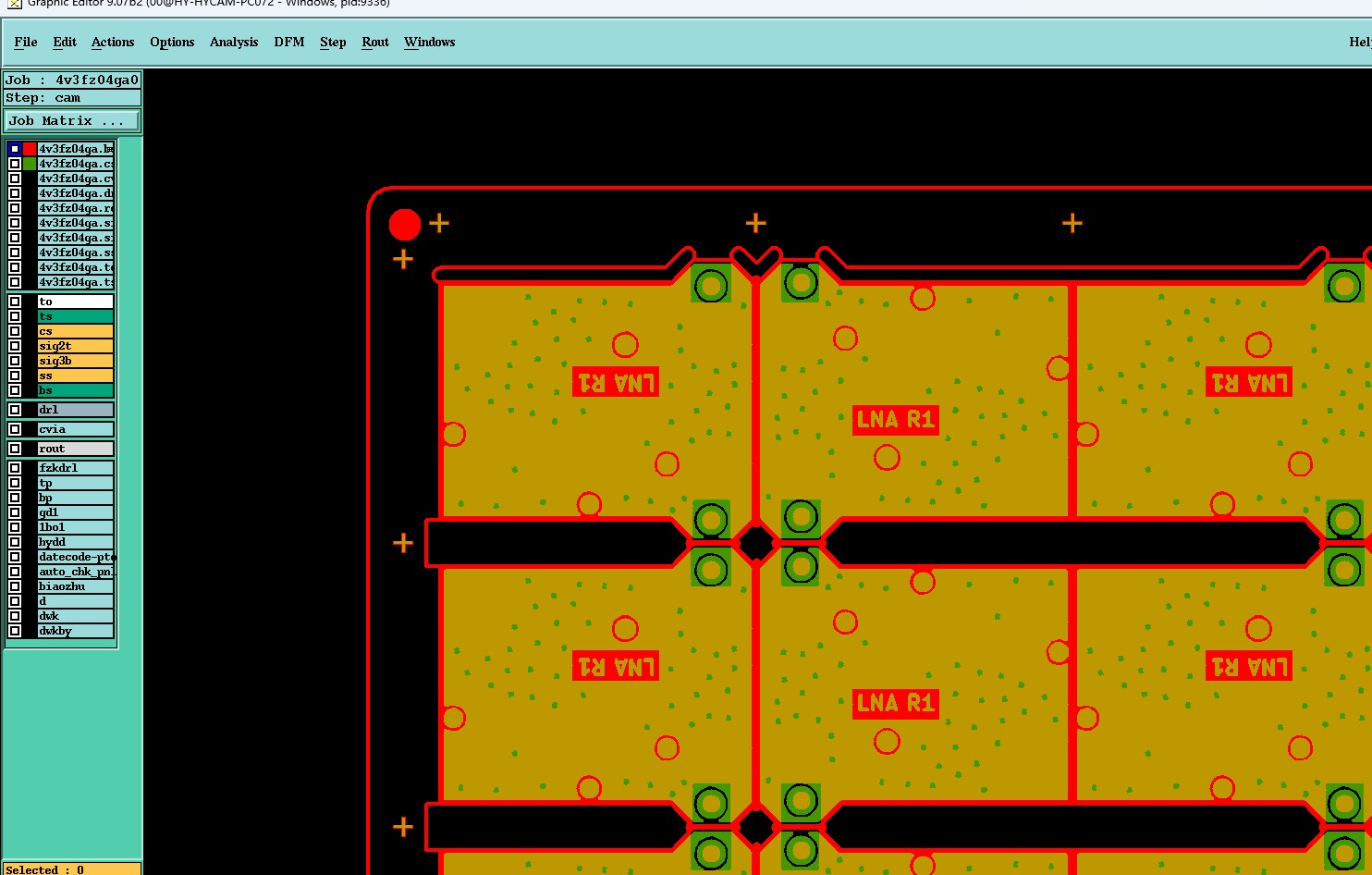The width and height of the screenshot is (1372, 875).
Task: Select the layer name auto_chk_pn
Action: 76,572
